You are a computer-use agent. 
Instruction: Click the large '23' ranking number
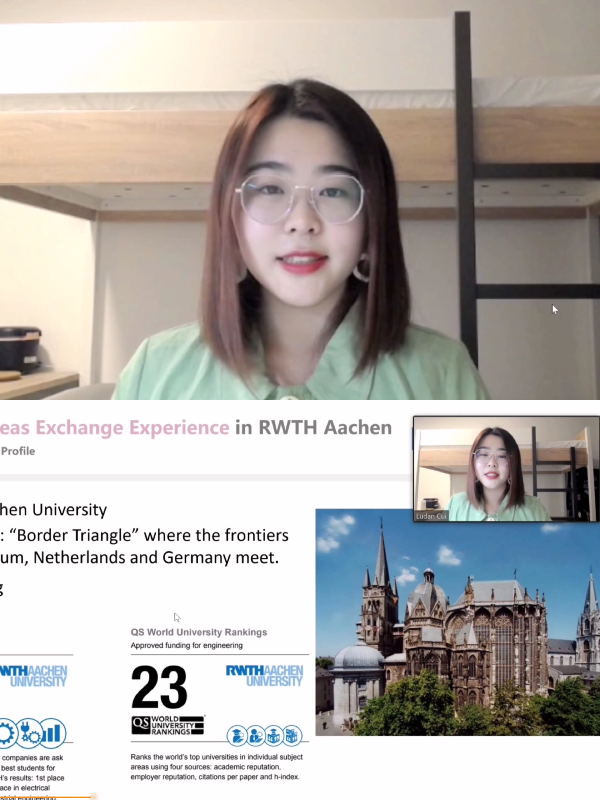pos(159,687)
